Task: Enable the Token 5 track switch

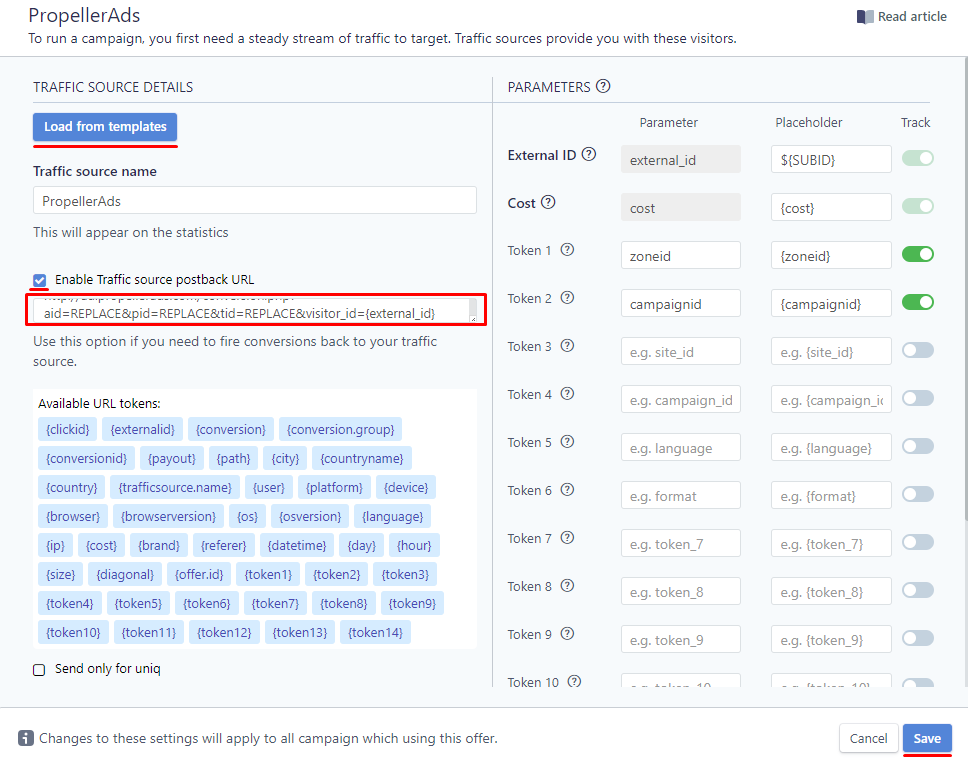Action: point(917,446)
